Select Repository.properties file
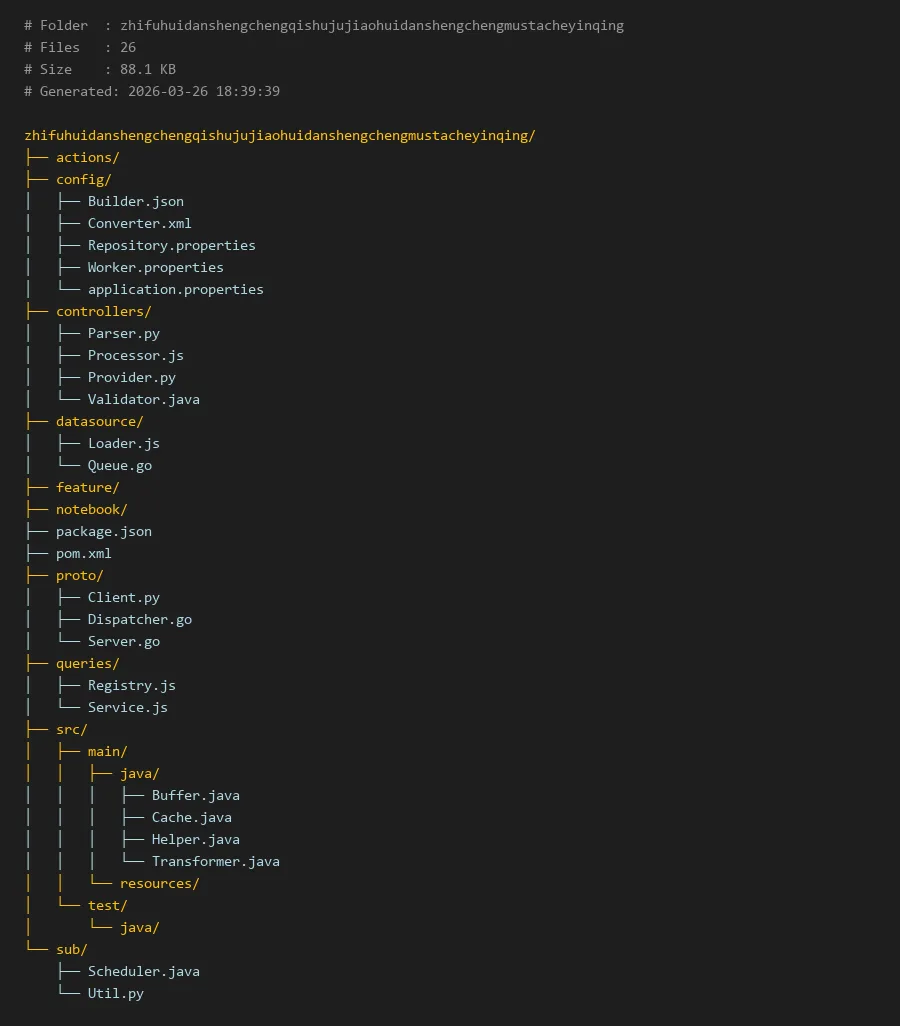Viewport: 900px width, 1026px height. point(171,245)
